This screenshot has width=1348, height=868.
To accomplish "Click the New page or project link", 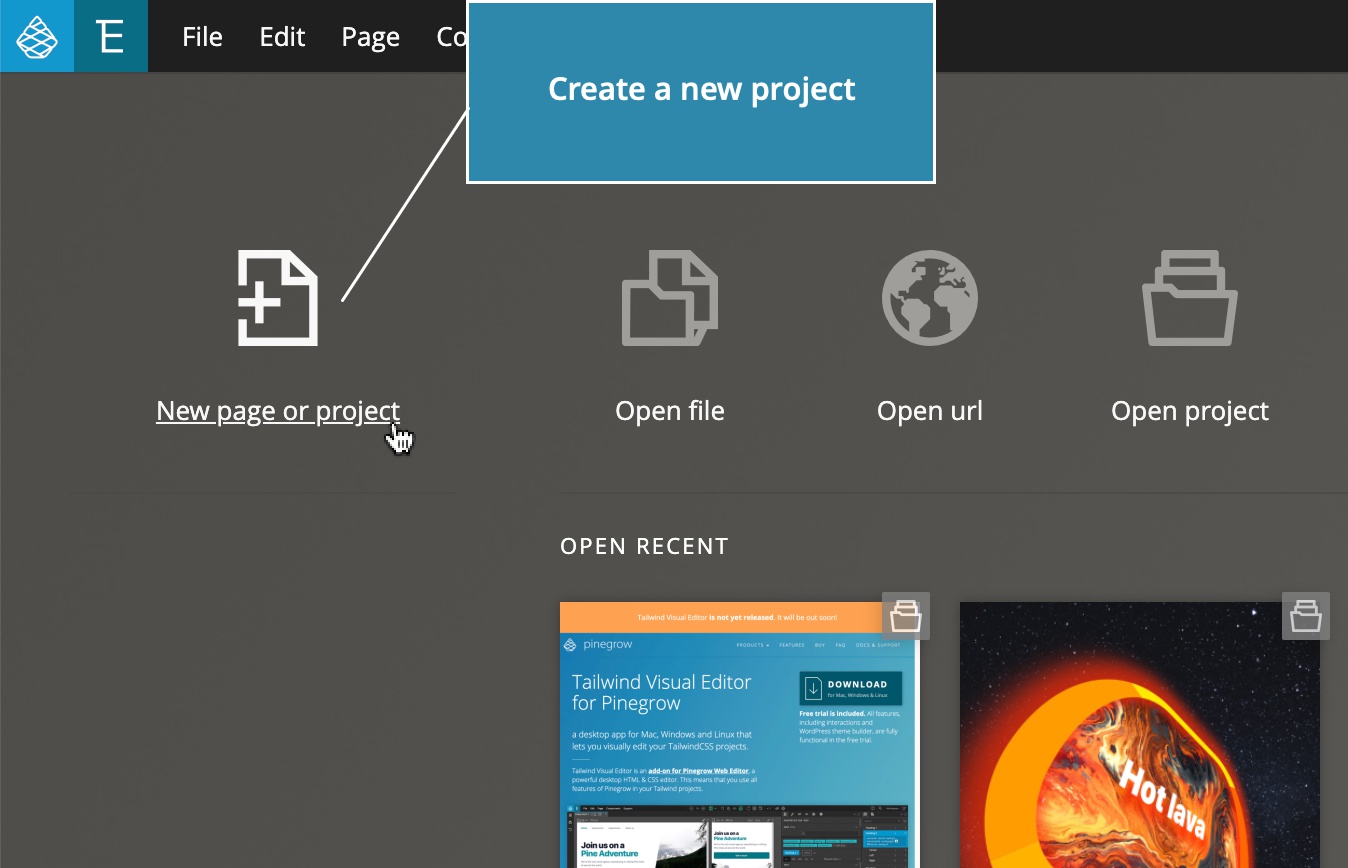I will click(278, 411).
